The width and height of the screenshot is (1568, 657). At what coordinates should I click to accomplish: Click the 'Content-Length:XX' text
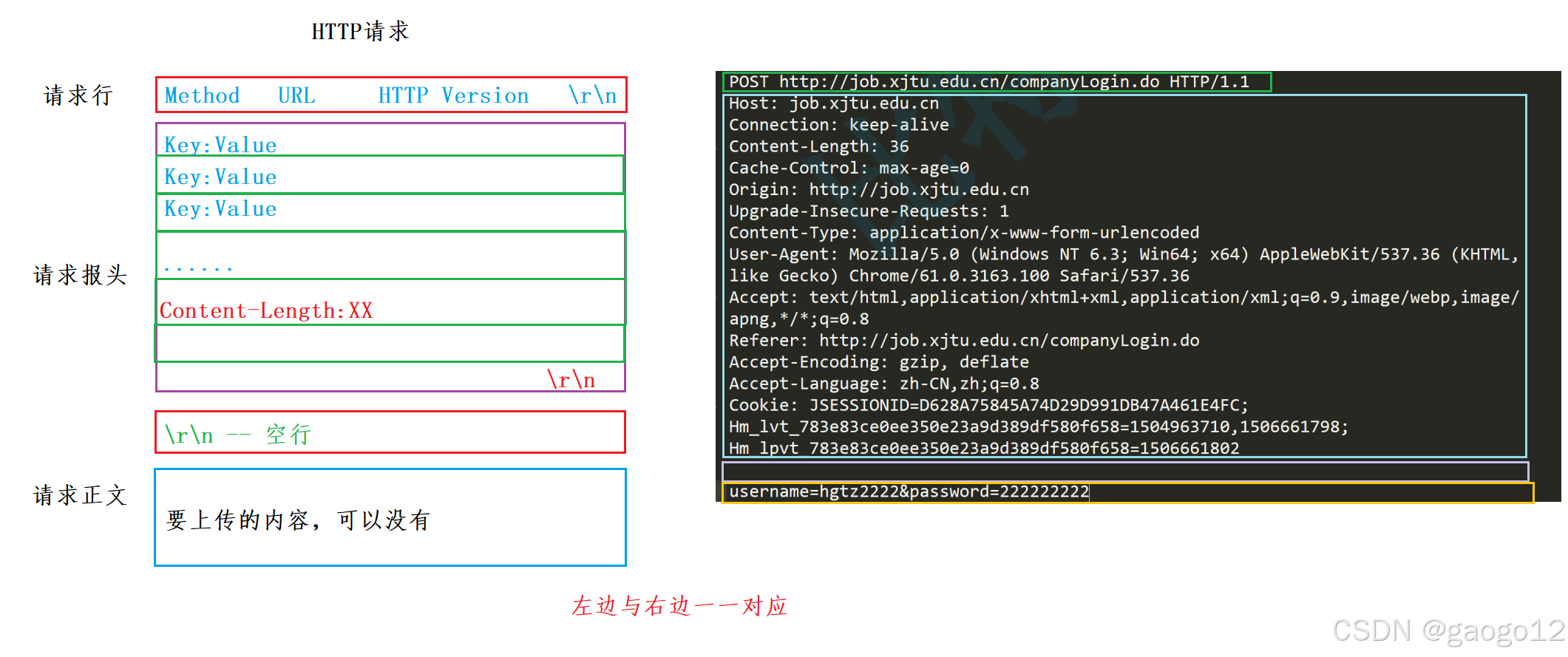tap(266, 310)
